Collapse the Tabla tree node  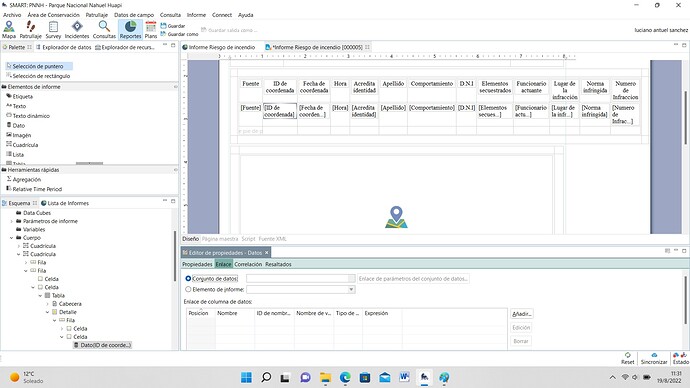40,296
